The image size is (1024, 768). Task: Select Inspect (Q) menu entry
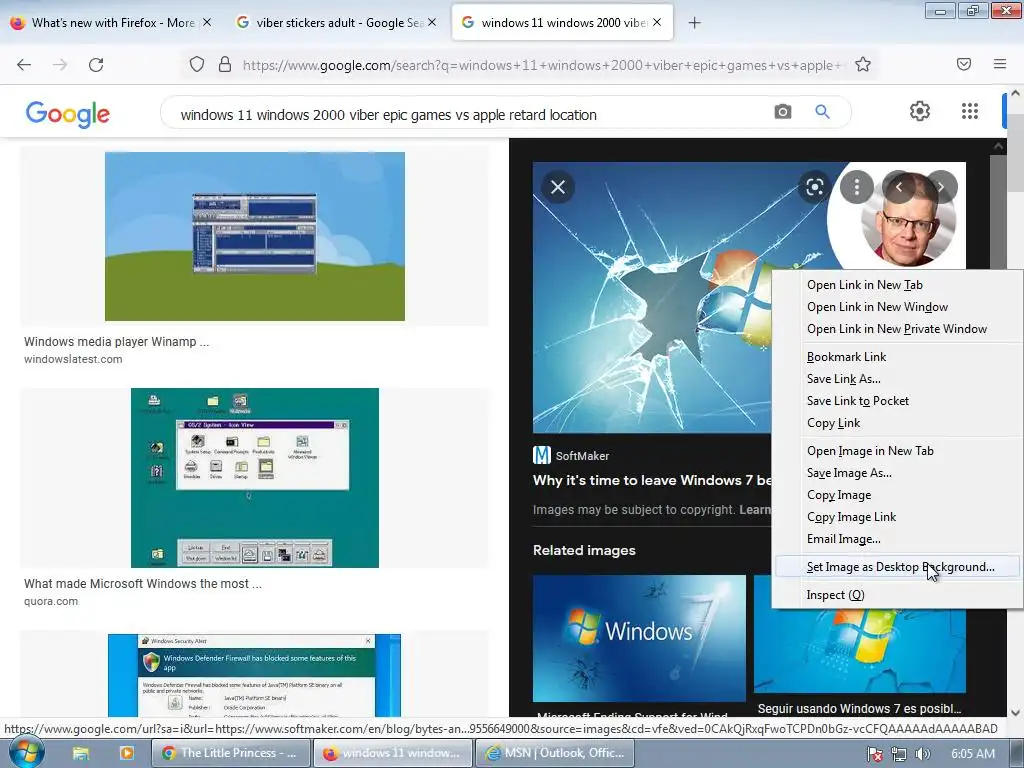[897, 595]
